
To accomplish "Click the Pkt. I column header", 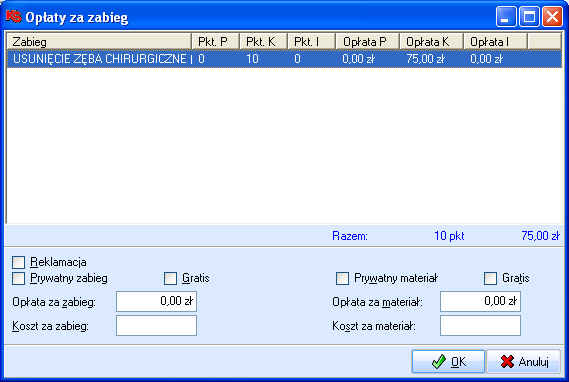I will pyautogui.click(x=311, y=42).
